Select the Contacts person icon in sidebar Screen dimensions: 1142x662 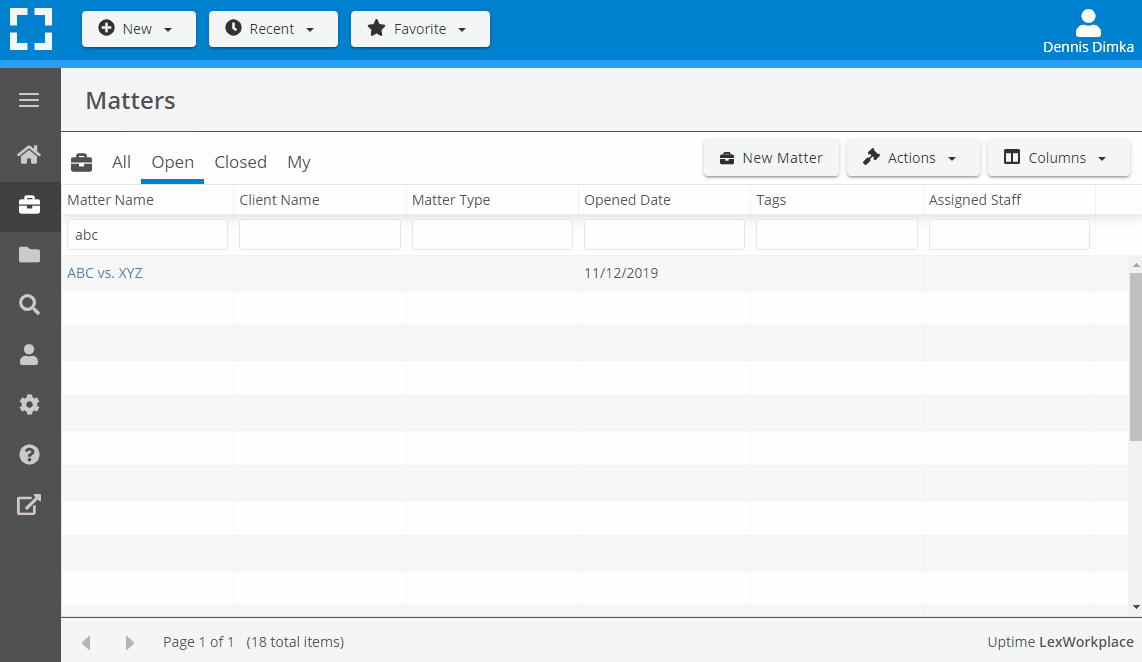29,355
